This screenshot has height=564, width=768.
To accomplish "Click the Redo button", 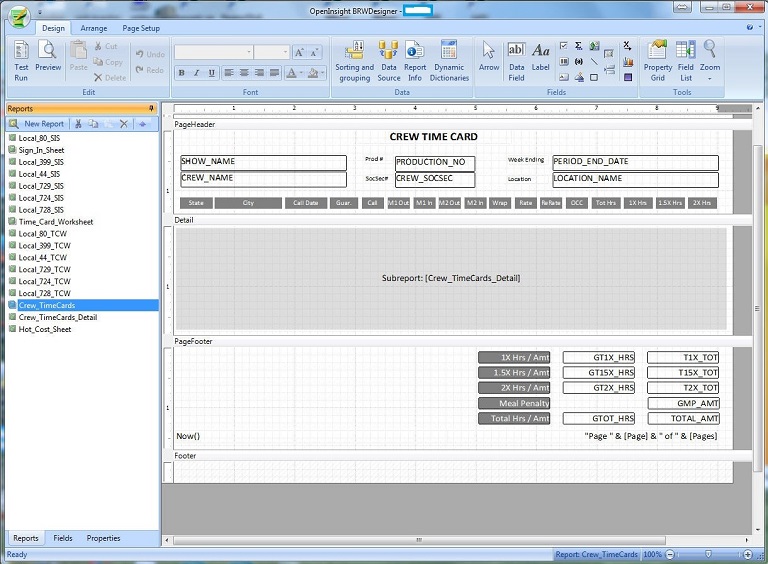I will [x=150, y=70].
